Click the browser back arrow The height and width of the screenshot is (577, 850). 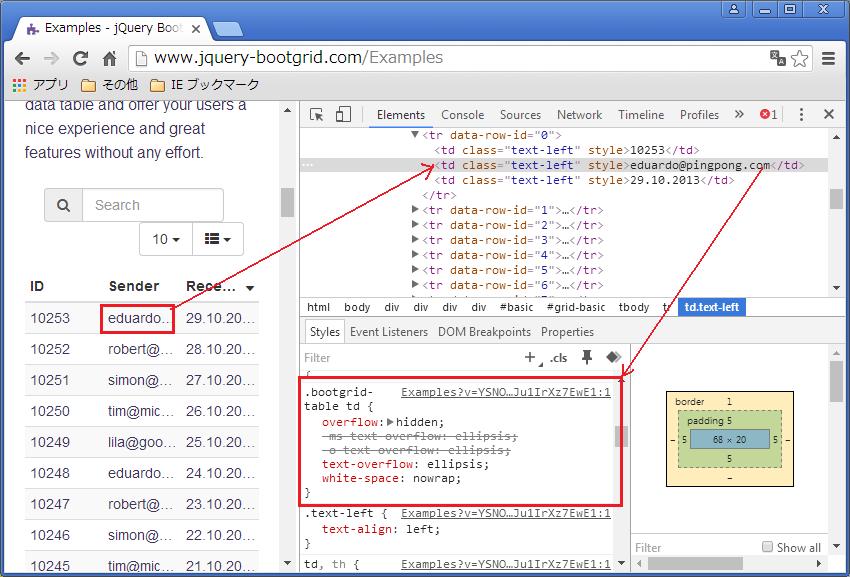pos(22,58)
